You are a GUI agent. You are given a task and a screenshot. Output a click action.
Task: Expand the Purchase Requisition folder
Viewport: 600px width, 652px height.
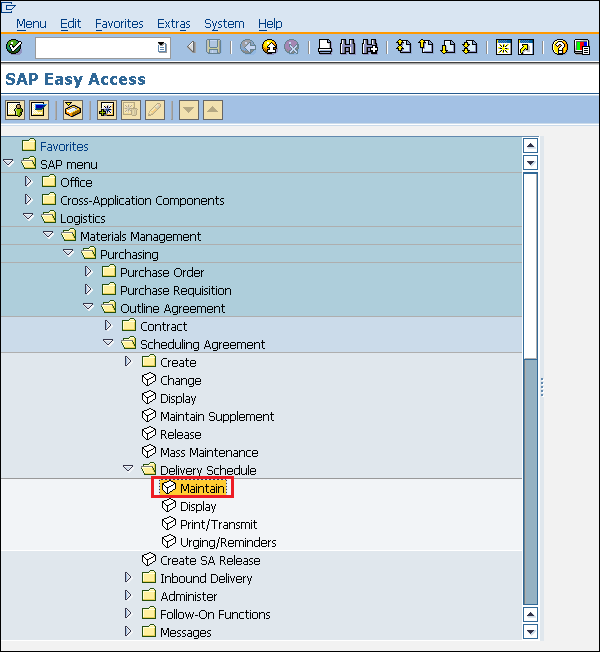point(88,289)
